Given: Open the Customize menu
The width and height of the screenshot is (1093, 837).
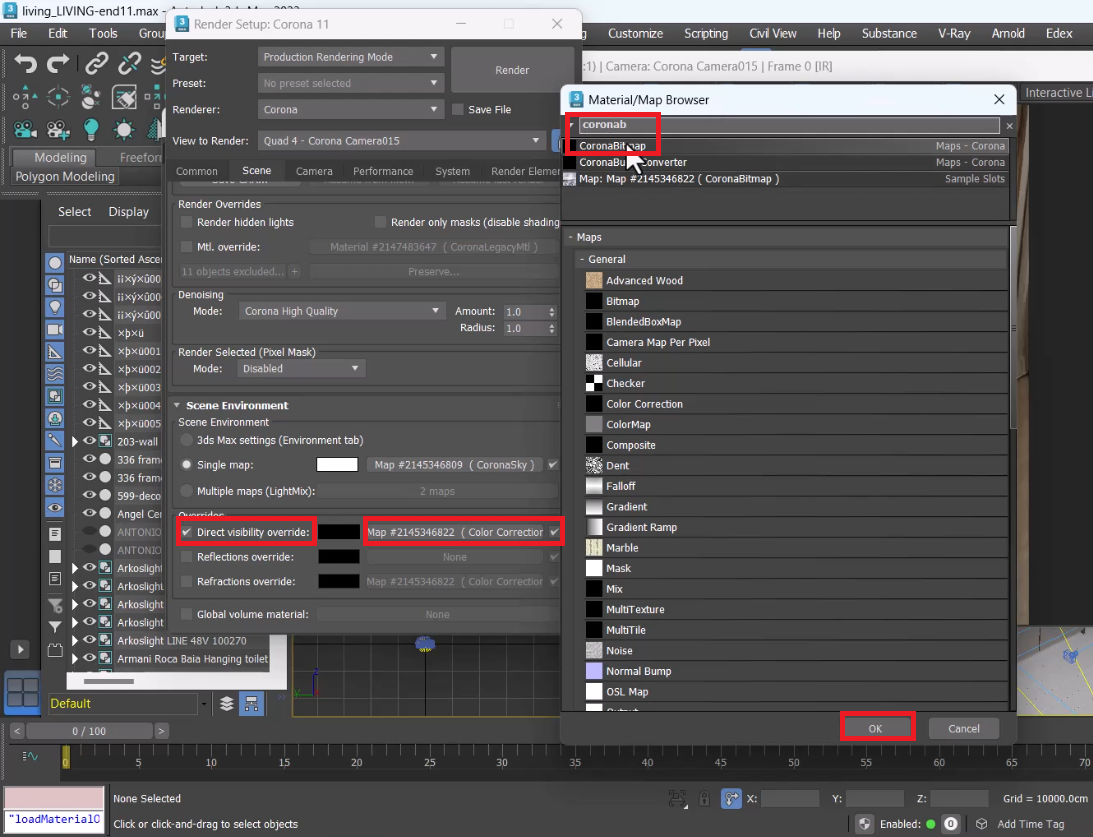Looking at the screenshot, I should click(635, 33).
